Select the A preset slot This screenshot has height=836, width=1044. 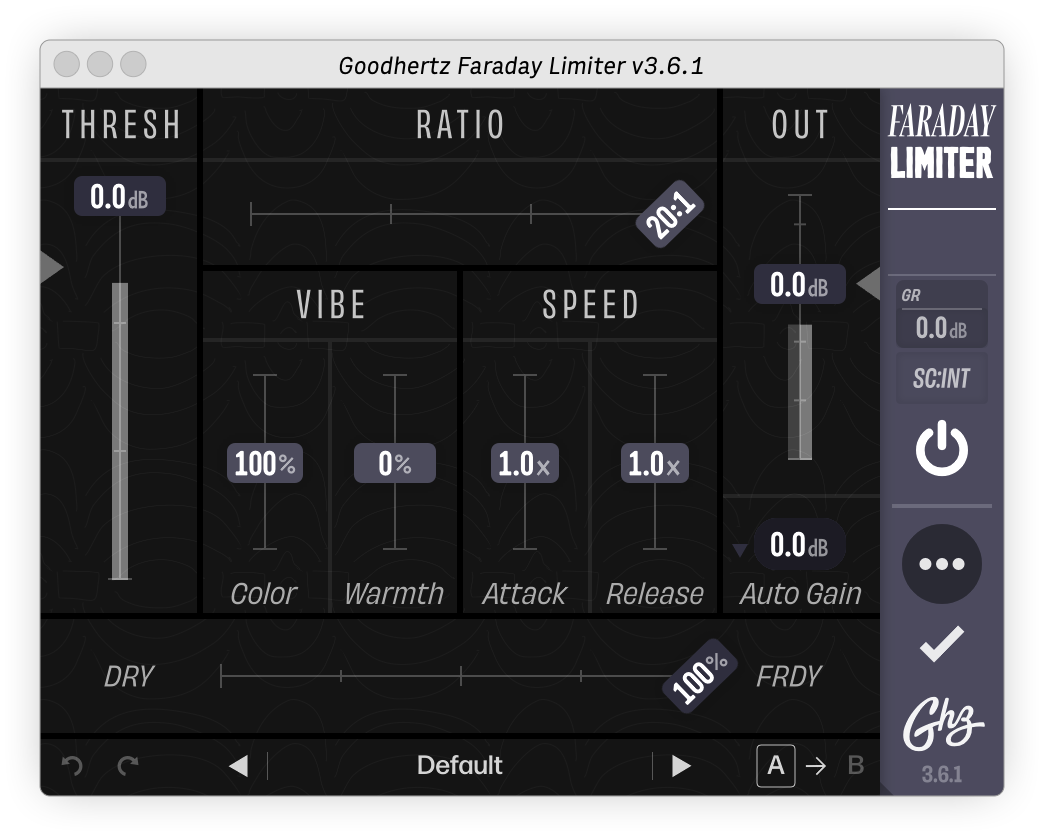click(x=776, y=765)
